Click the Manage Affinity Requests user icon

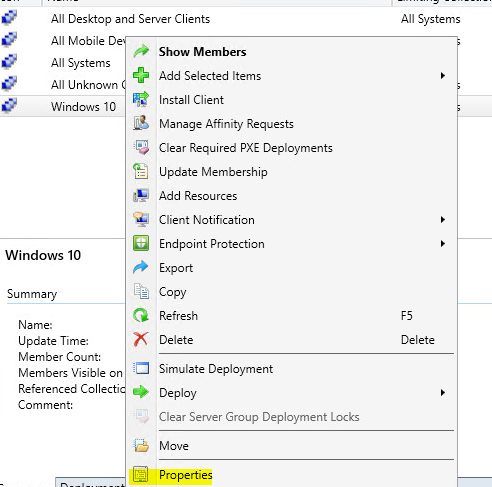[x=141, y=123]
